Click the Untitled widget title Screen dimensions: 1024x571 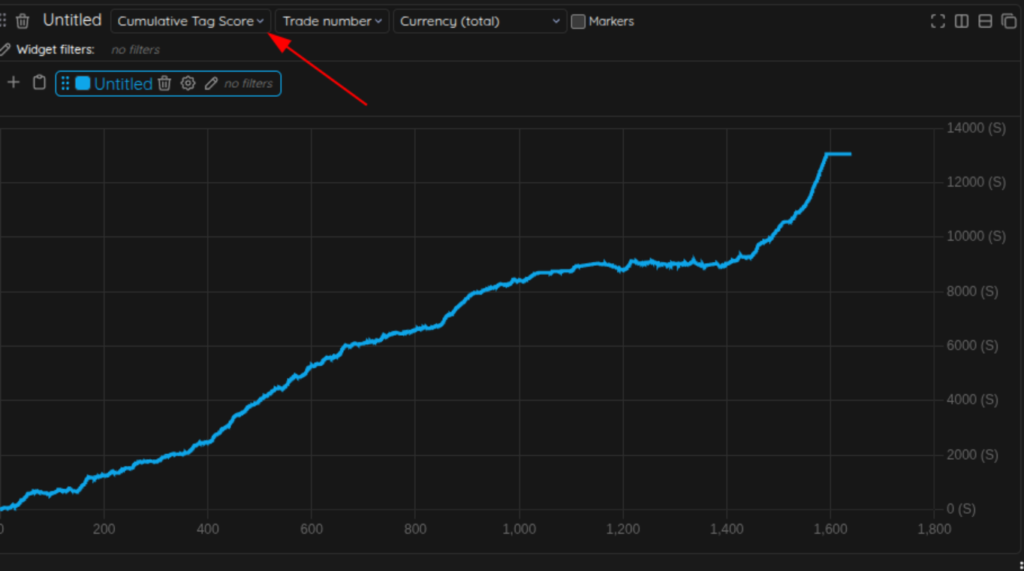(72, 20)
